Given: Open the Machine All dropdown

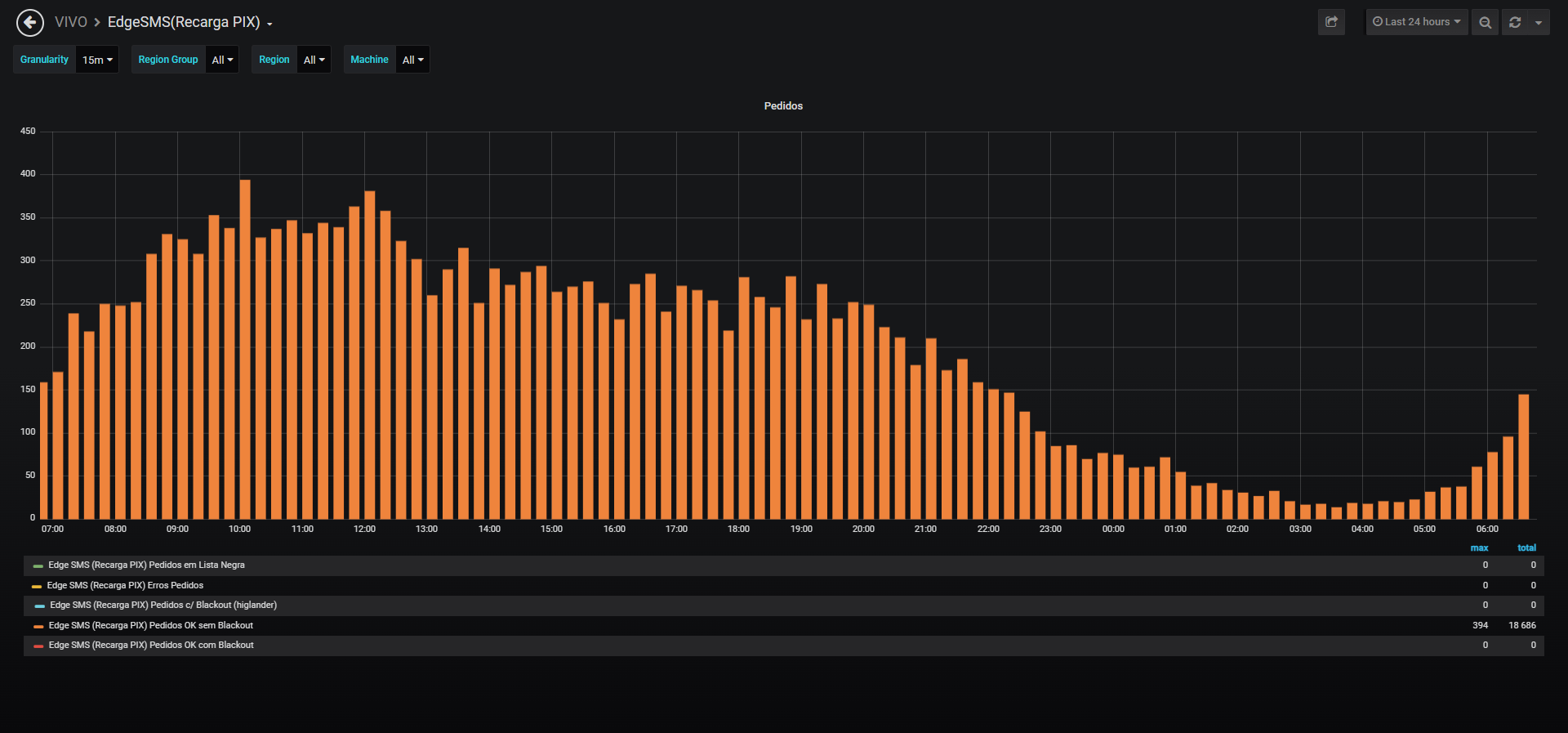Looking at the screenshot, I should tap(412, 60).
